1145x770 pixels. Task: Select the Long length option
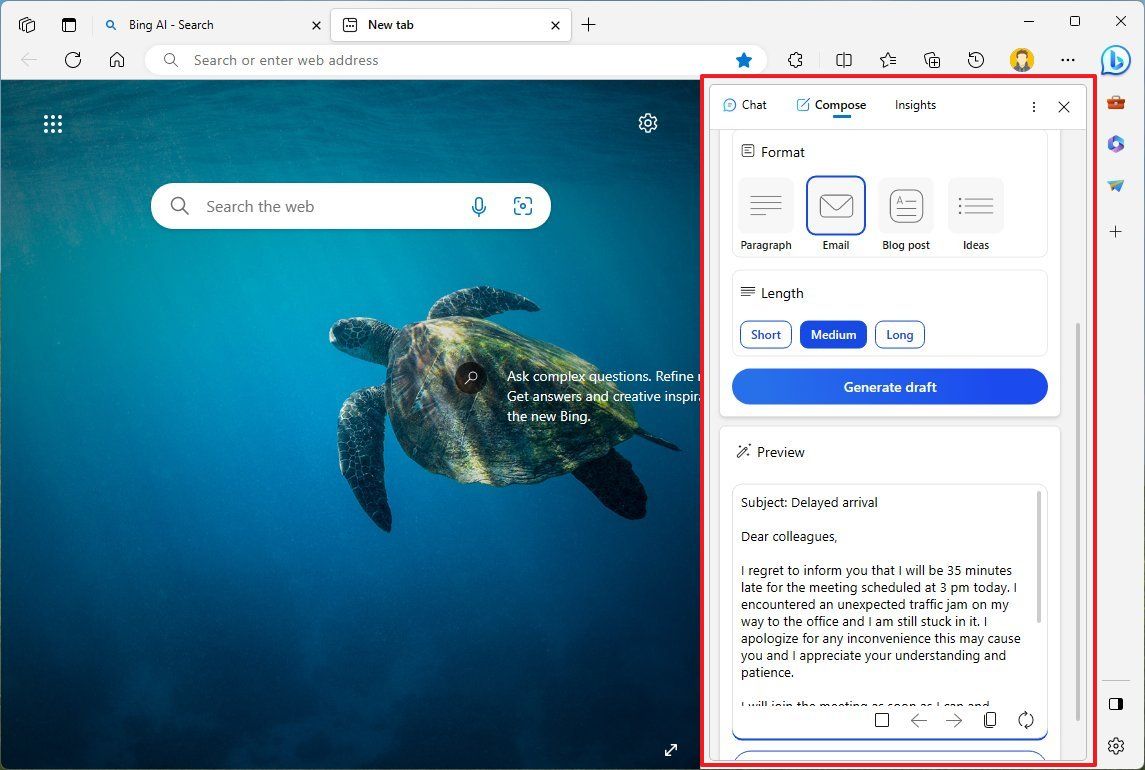pyautogui.click(x=899, y=334)
